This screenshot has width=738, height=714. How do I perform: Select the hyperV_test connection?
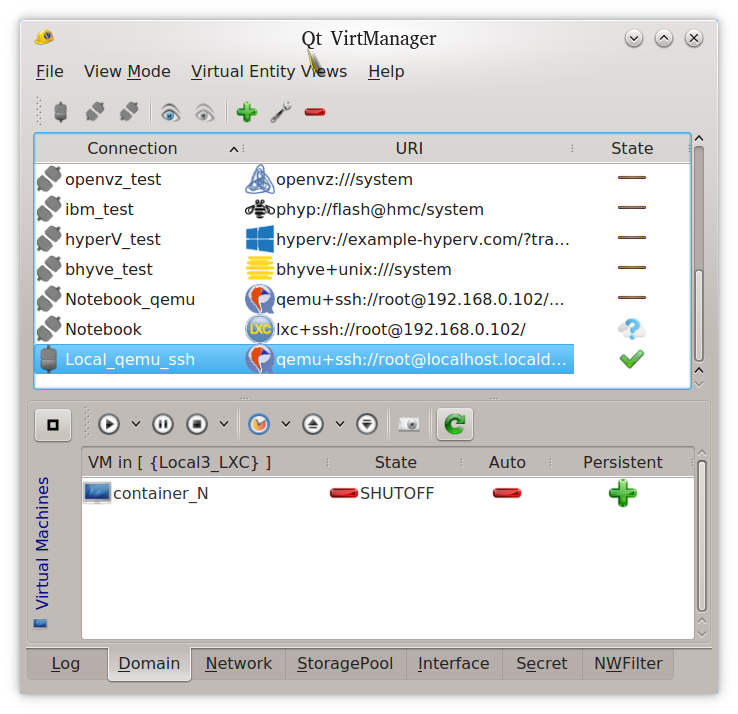point(113,240)
